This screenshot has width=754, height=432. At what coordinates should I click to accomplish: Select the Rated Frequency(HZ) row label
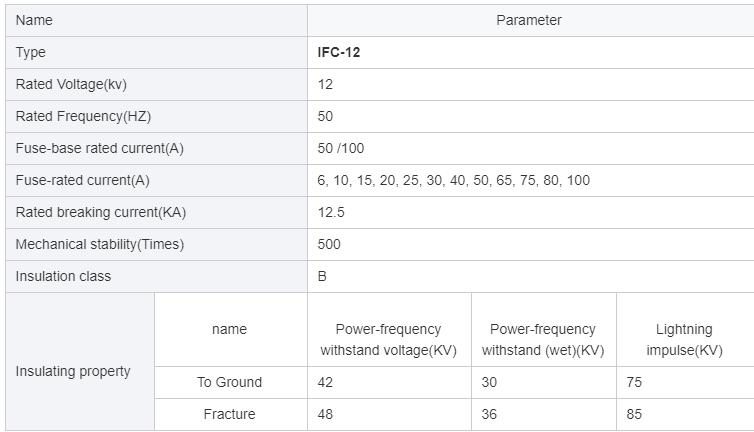coord(156,116)
